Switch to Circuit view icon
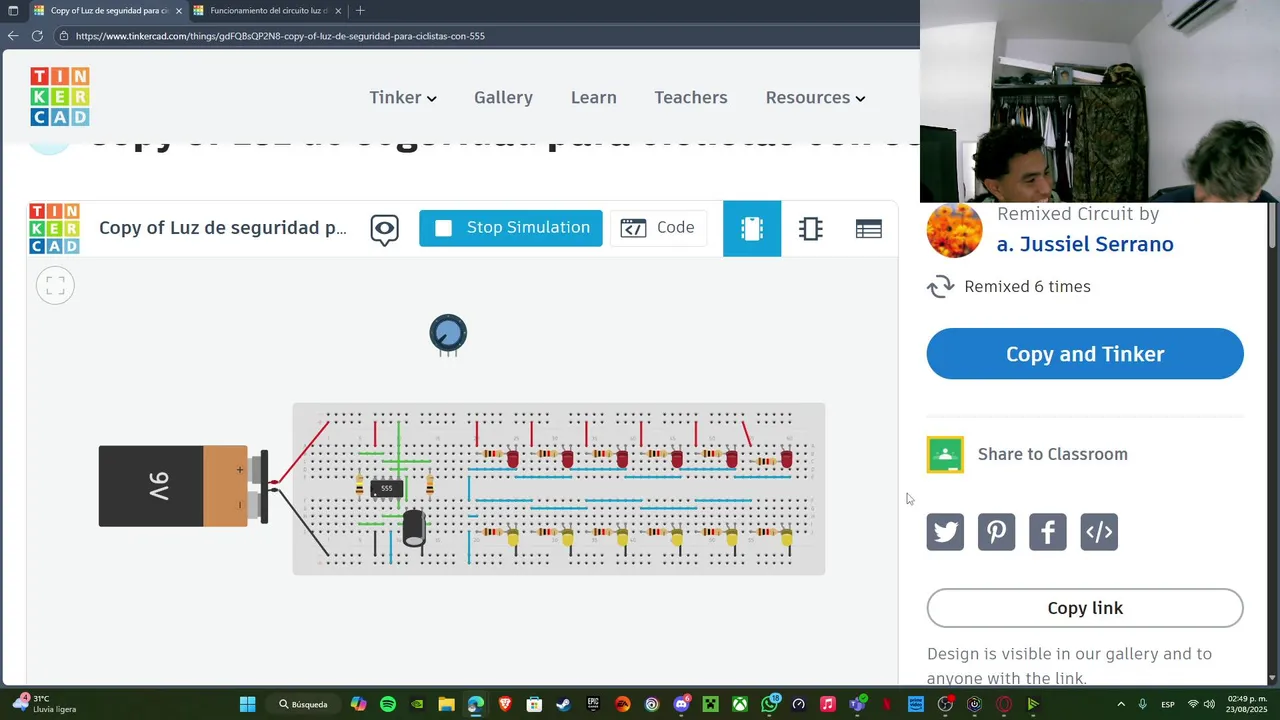Screen dimensions: 1280x720 pyautogui.click(x=752, y=229)
